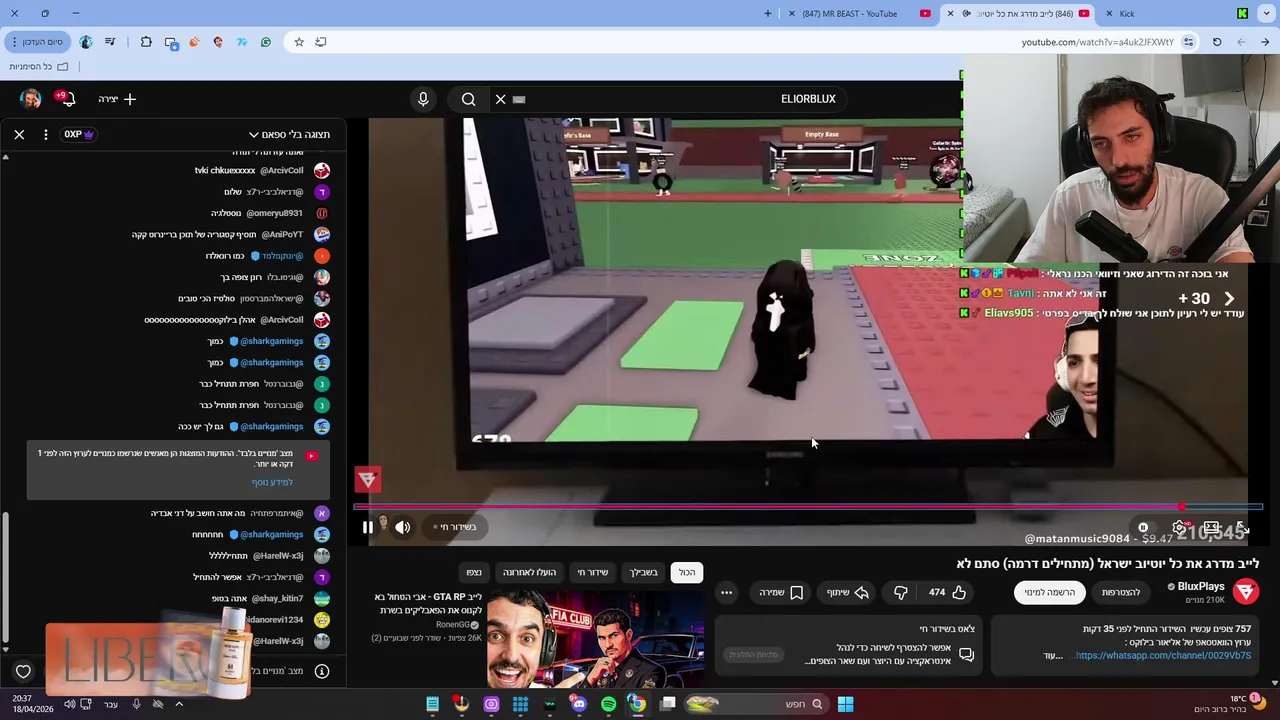
Task: Open more actions three-dot menu under video
Action: coord(727,592)
